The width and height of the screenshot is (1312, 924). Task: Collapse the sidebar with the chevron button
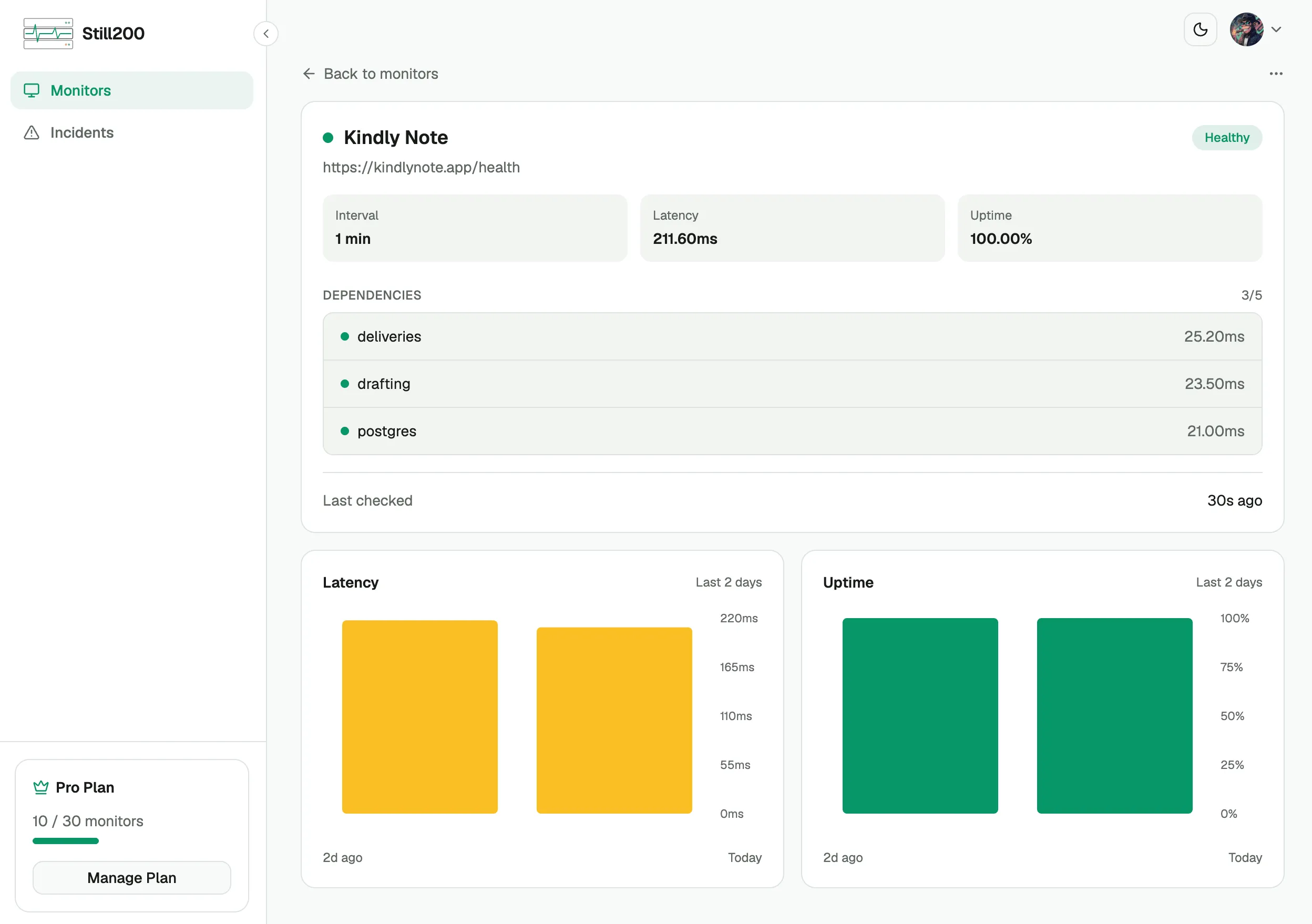tap(266, 33)
